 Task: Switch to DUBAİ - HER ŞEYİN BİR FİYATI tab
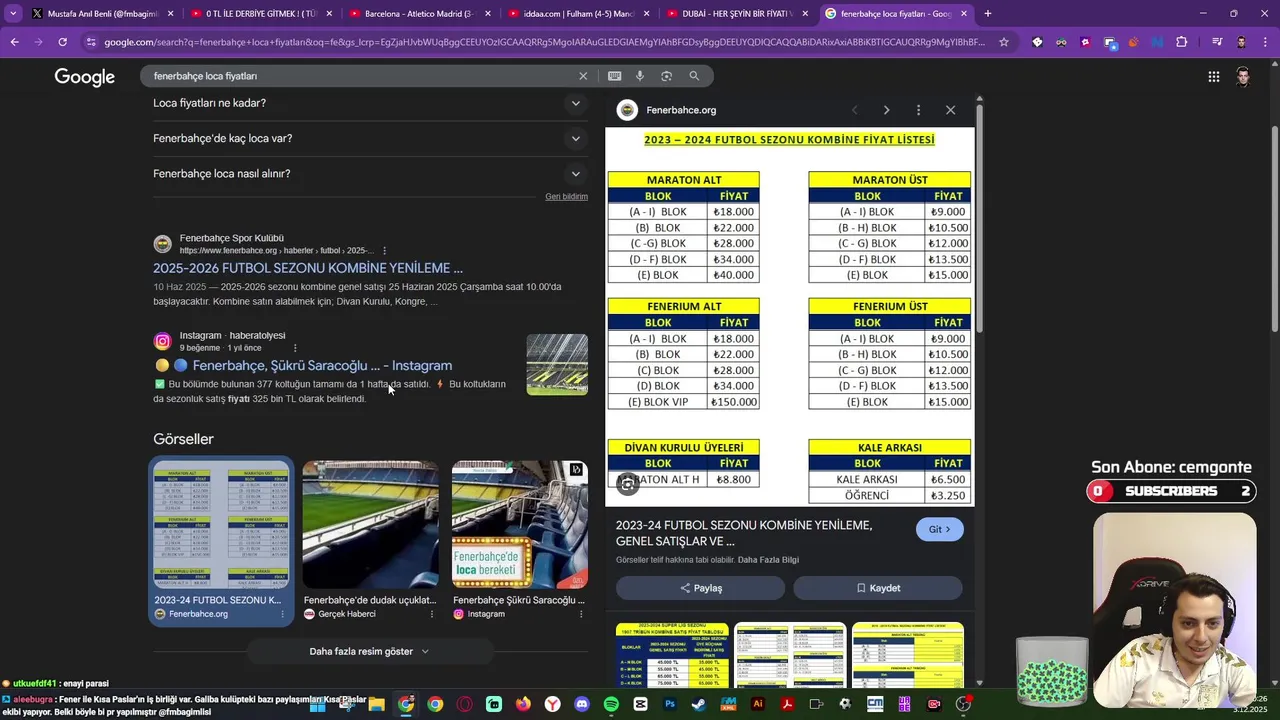pos(737,14)
